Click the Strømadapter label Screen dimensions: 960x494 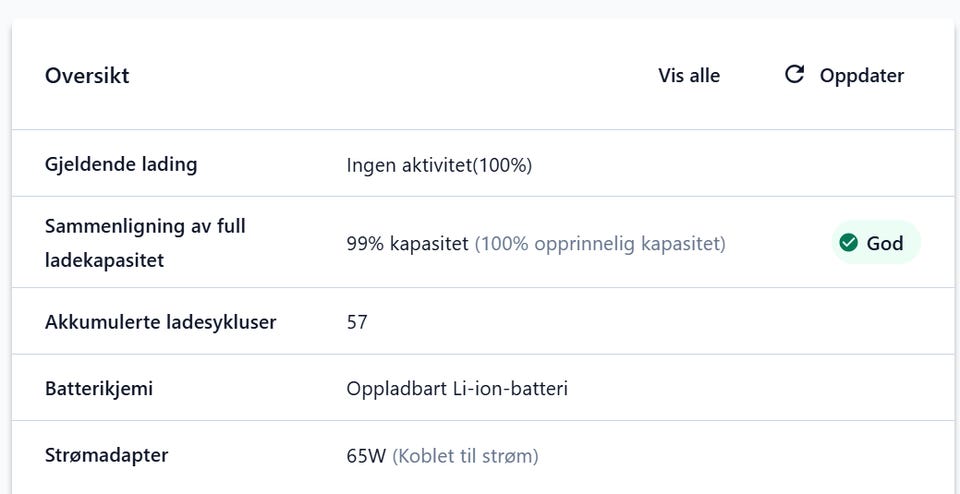[x=106, y=455]
